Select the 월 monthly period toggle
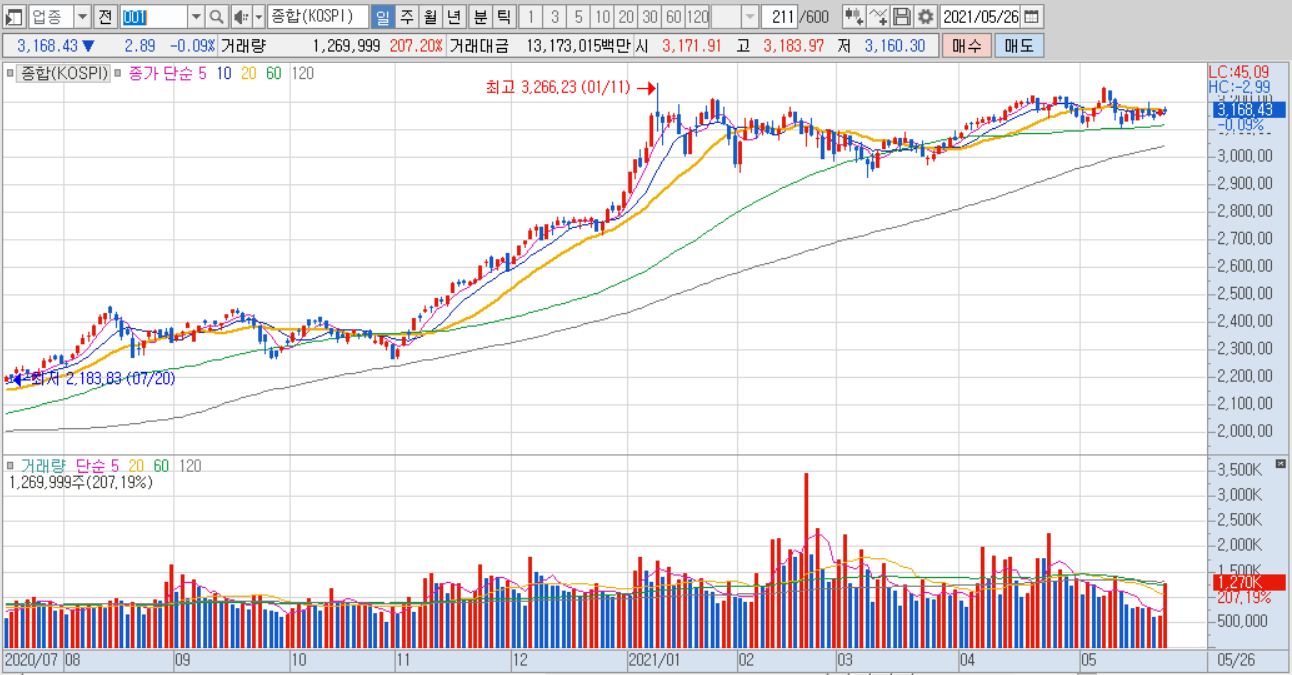This screenshot has width=1292, height=675. coord(431,17)
